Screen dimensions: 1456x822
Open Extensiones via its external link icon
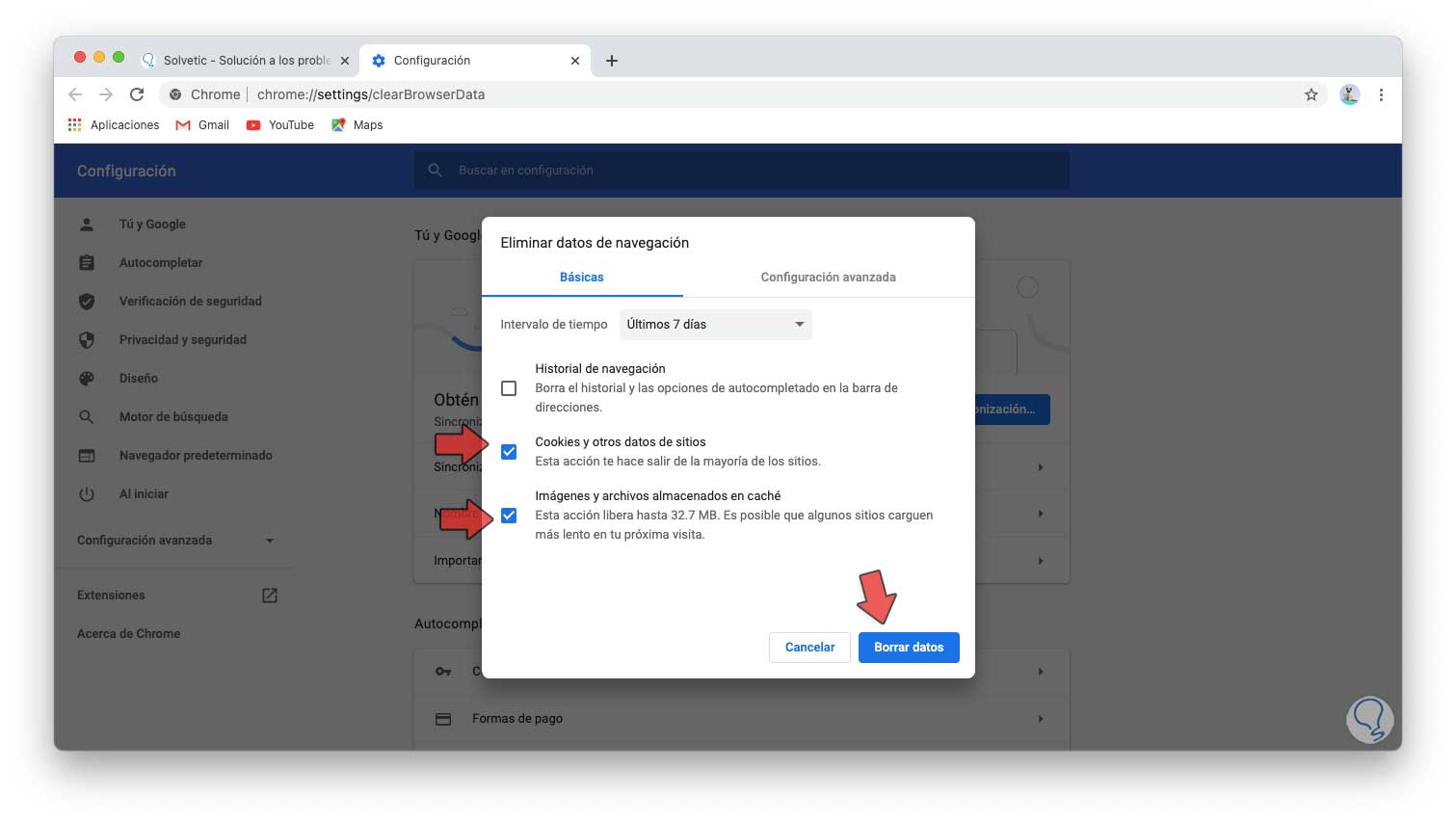pyautogui.click(x=269, y=595)
